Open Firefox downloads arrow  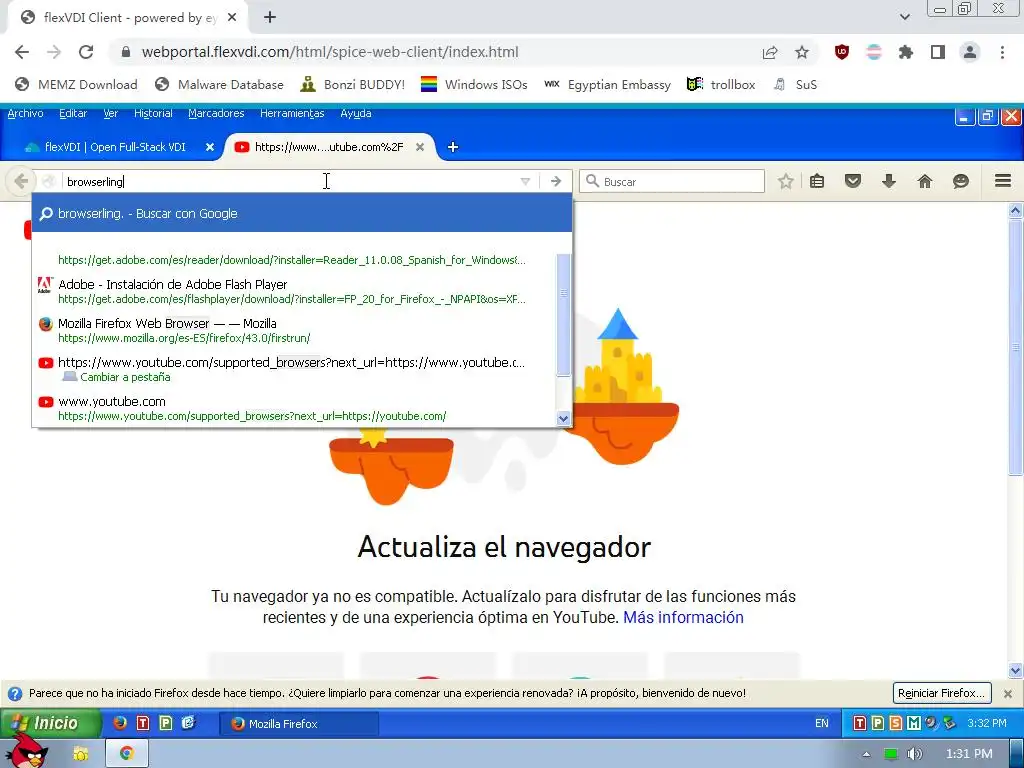click(x=889, y=182)
